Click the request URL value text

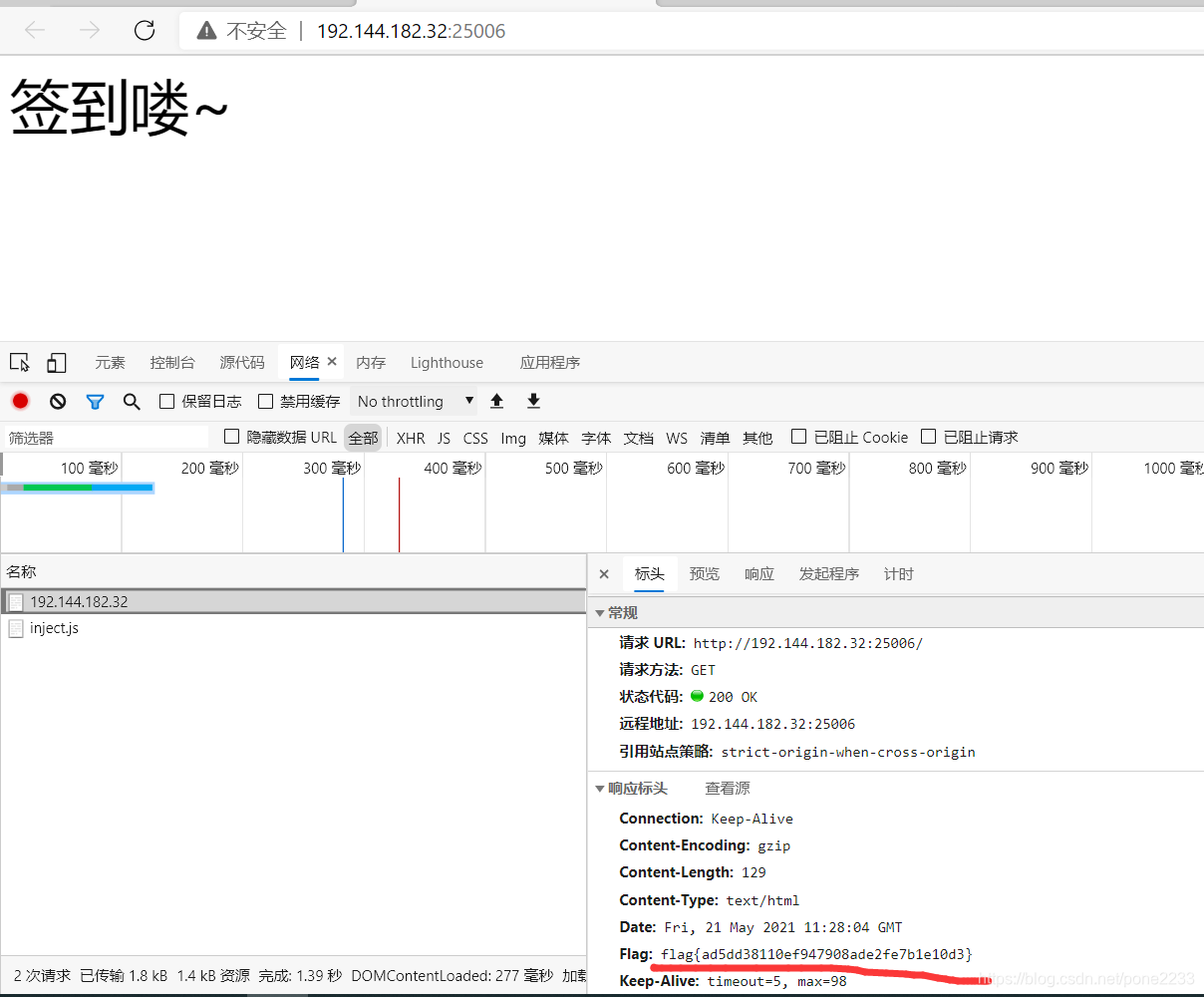(x=808, y=643)
